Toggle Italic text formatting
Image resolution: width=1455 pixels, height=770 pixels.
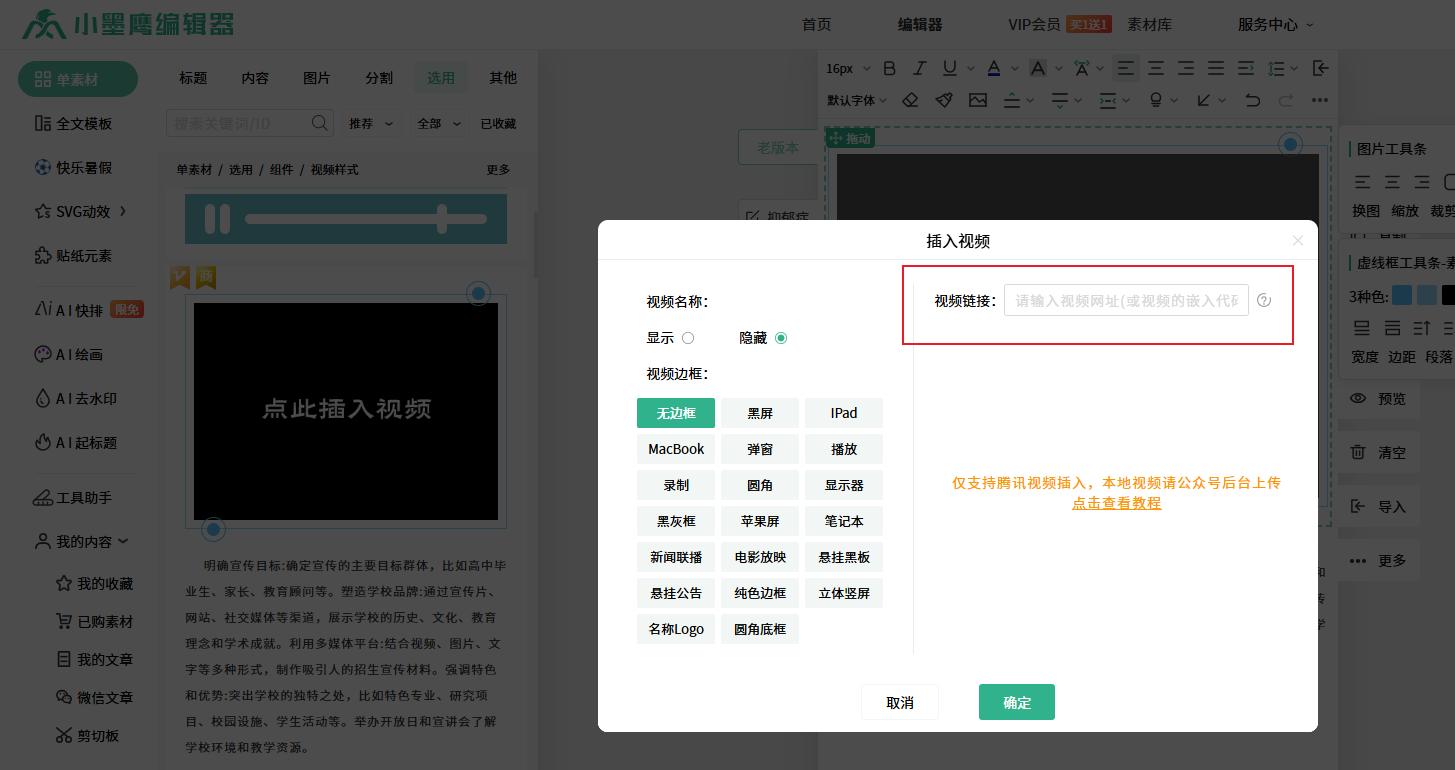pyautogui.click(x=920, y=68)
